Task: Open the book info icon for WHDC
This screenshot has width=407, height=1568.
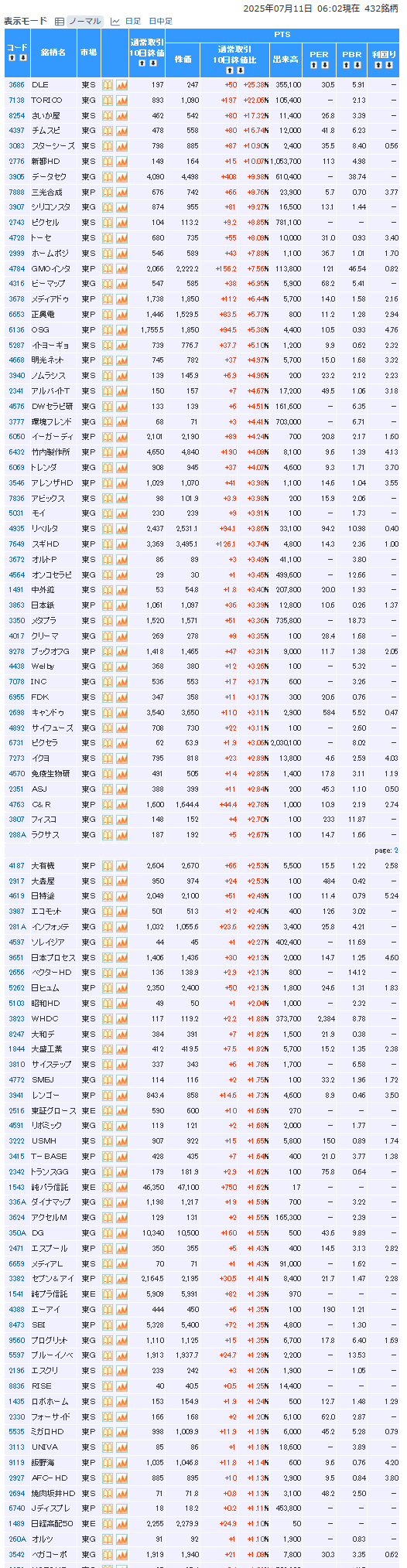Action: click(108, 1019)
